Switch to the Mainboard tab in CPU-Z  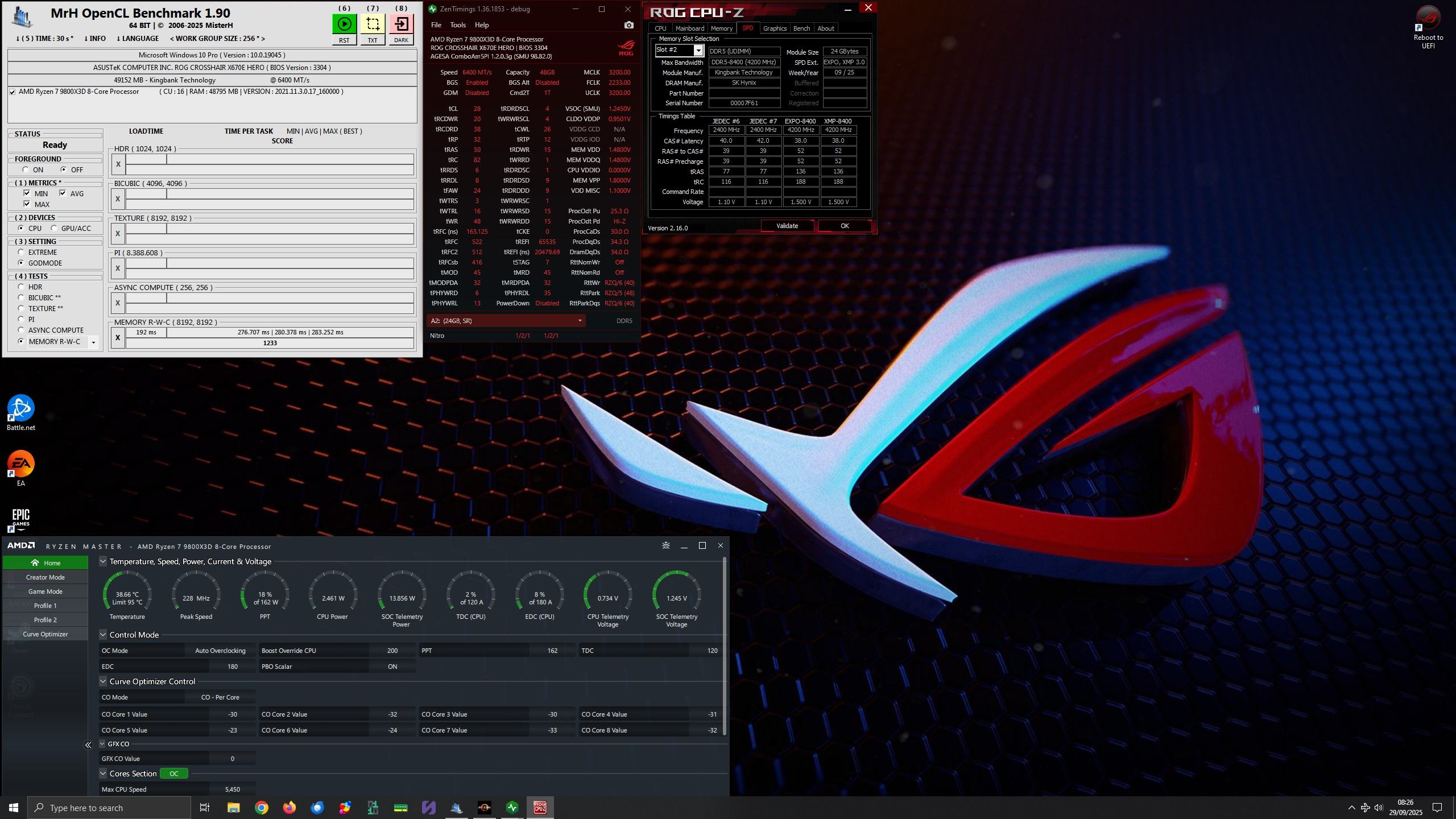689,28
